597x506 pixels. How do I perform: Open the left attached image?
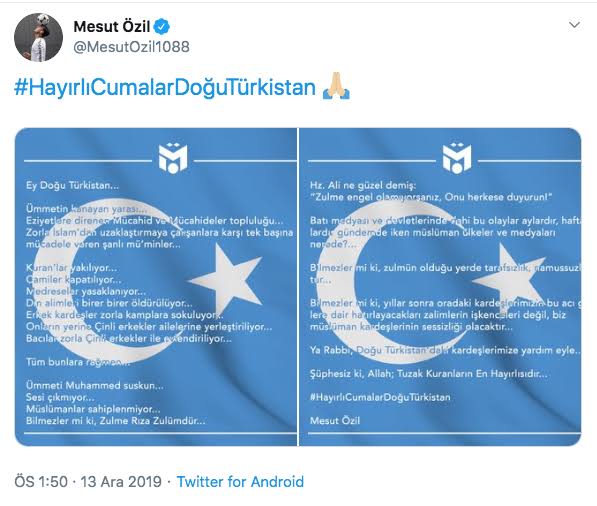coord(156,287)
